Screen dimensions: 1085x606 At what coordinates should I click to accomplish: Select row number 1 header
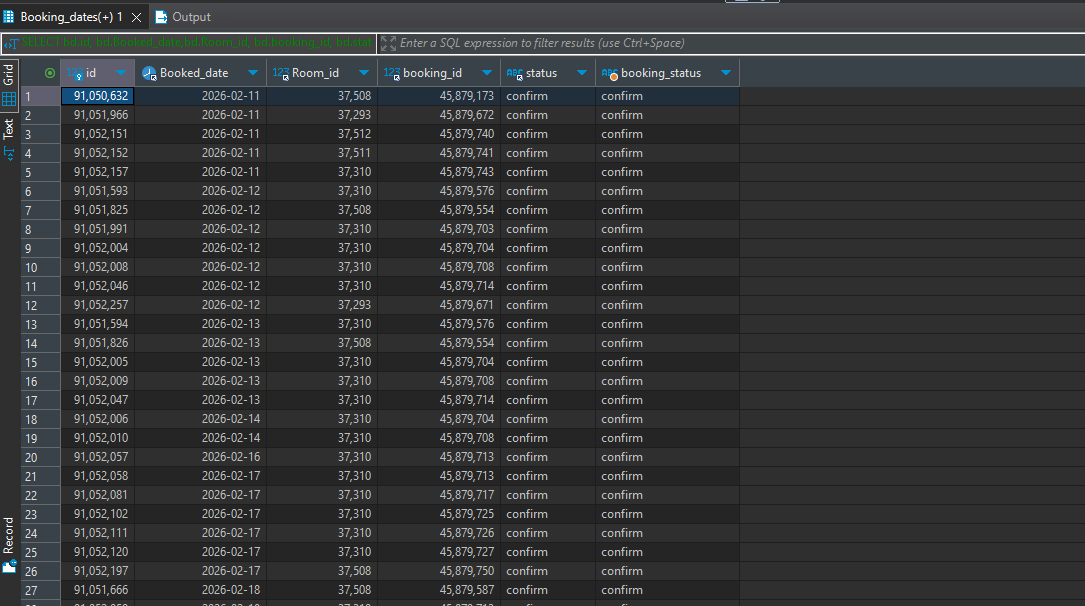(40, 96)
